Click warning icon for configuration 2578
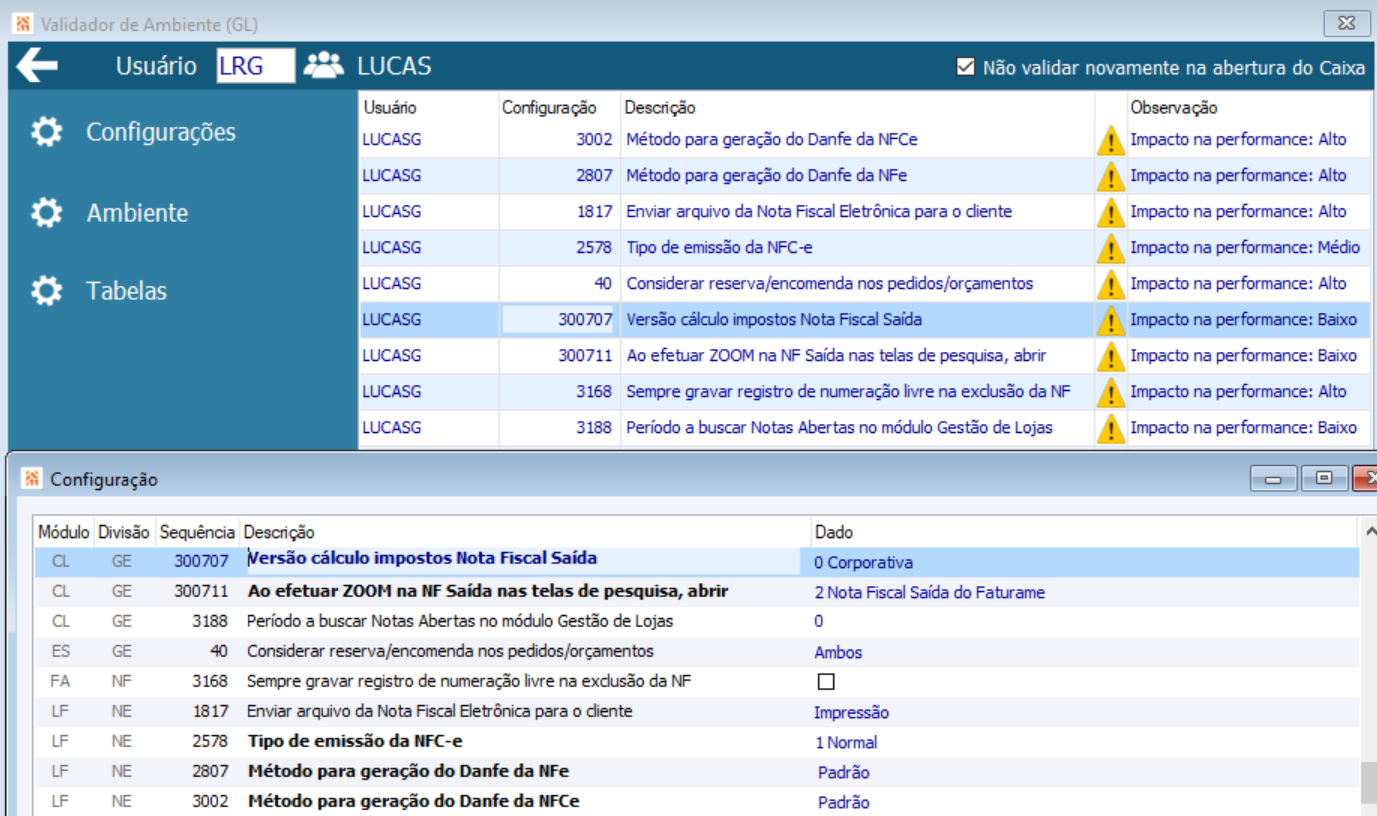The width and height of the screenshot is (1377, 816). pos(1110,249)
